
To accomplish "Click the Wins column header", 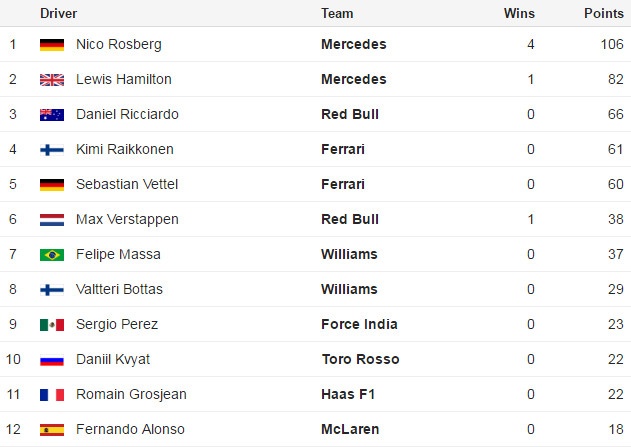I will tap(519, 14).
